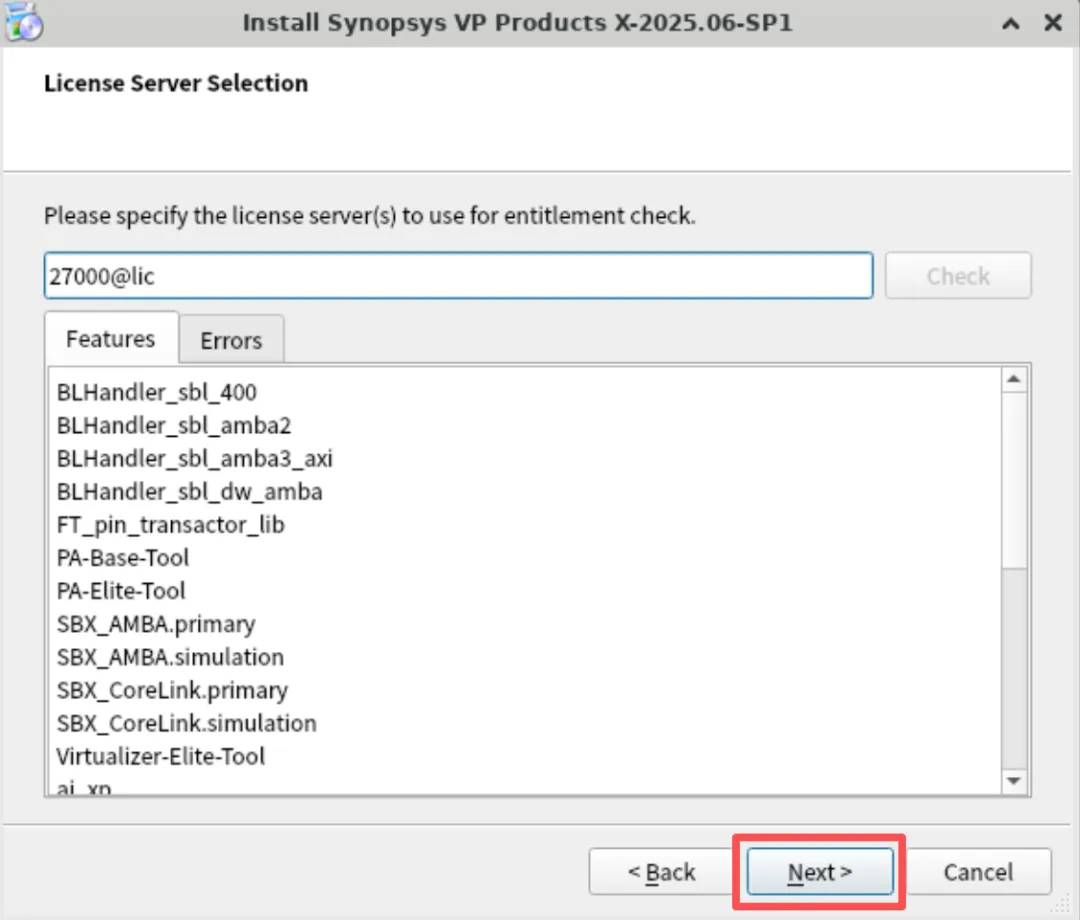Click the scrollbar down arrow in the Features list
This screenshot has width=1080, height=920.
pyautogui.click(x=1014, y=780)
